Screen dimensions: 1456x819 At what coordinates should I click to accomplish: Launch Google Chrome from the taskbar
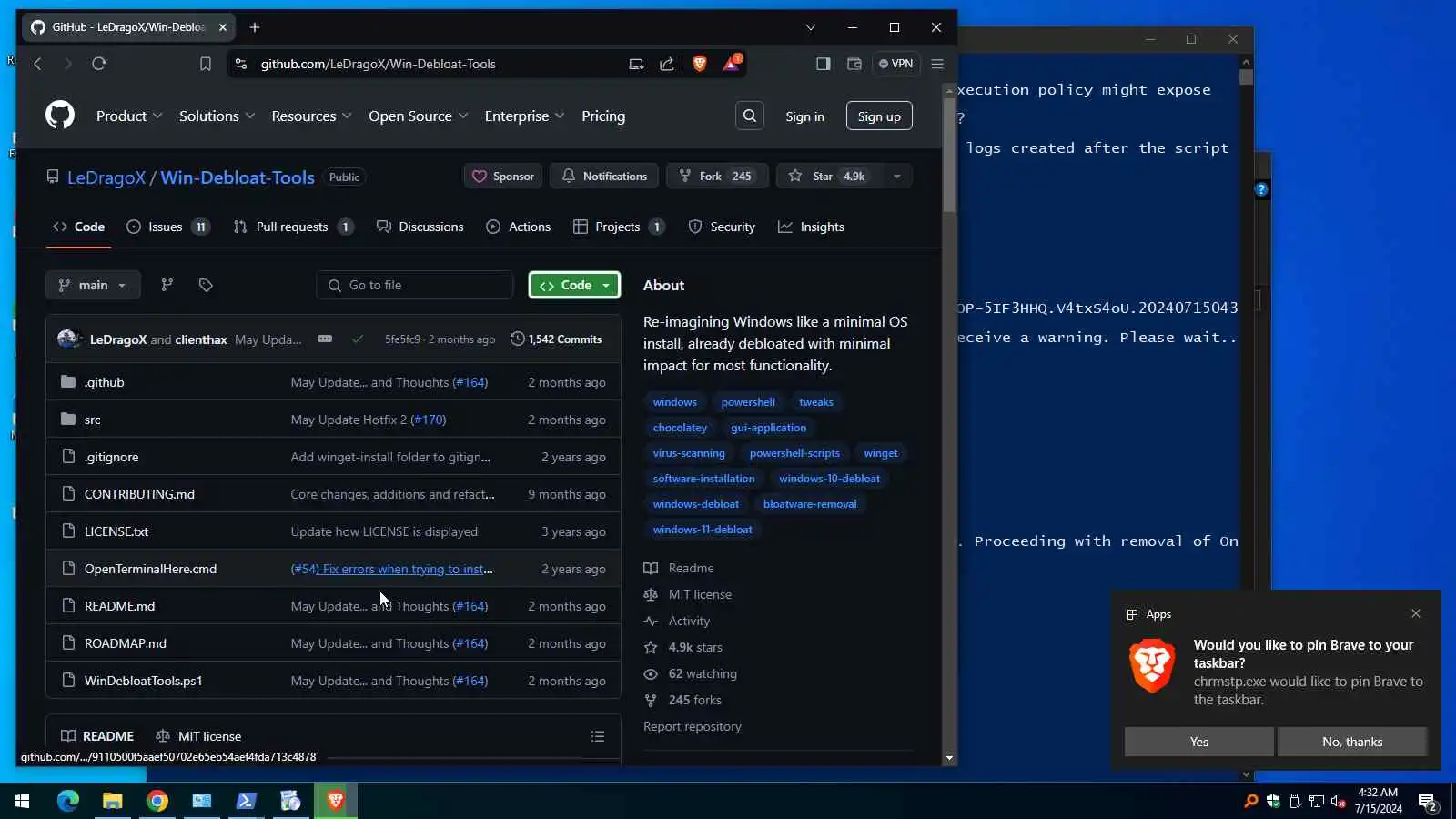tap(157, 801)
